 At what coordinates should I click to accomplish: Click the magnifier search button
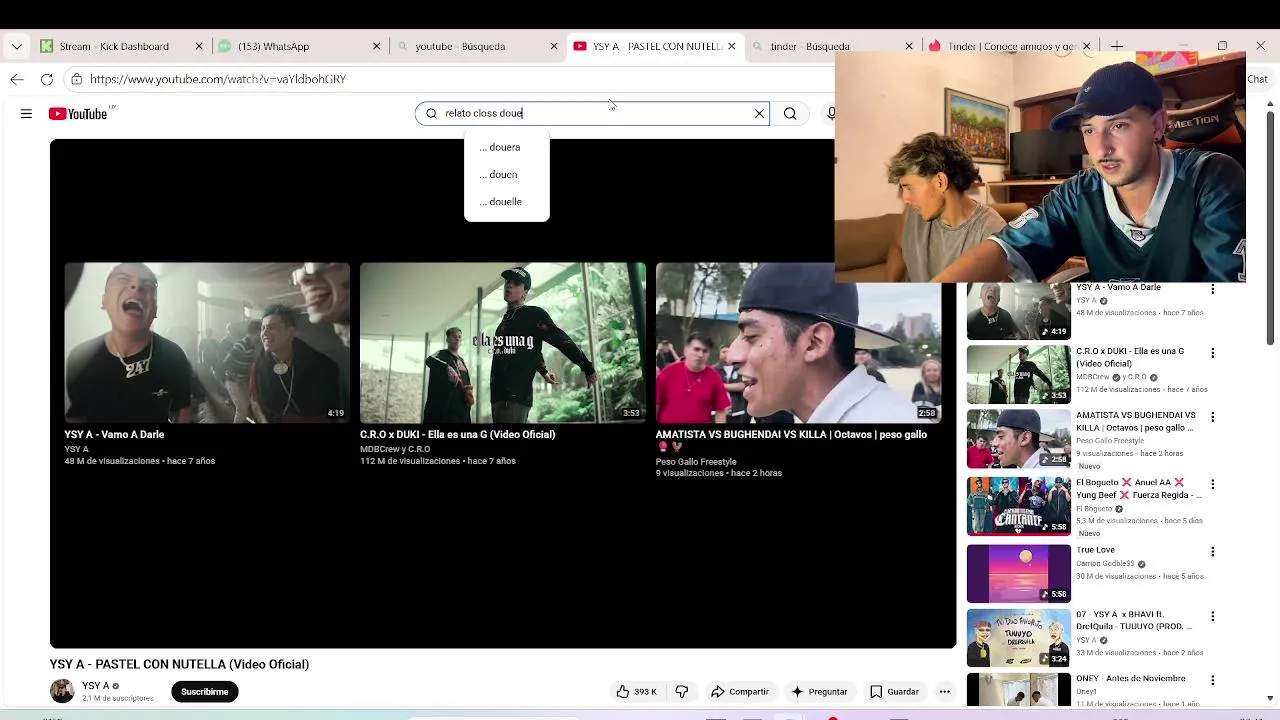click(790, 113)
